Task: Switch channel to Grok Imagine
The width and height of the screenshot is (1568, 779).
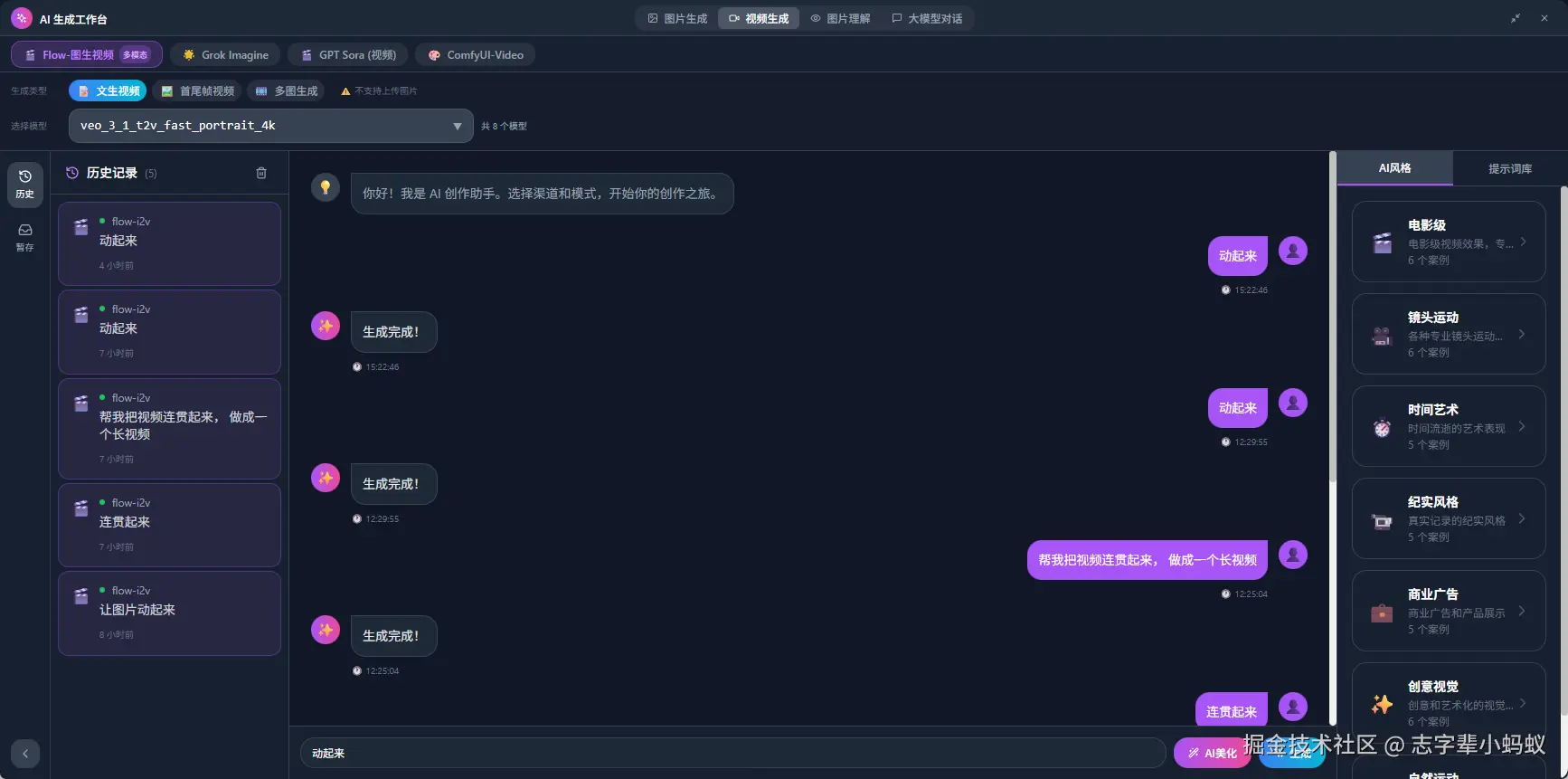Action: [x=226, y=54]
